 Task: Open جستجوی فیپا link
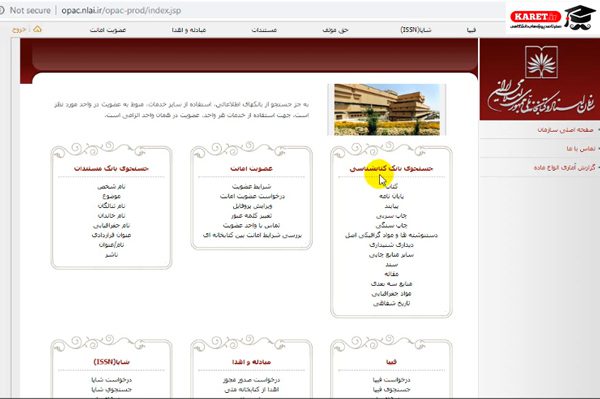(391, 389)
